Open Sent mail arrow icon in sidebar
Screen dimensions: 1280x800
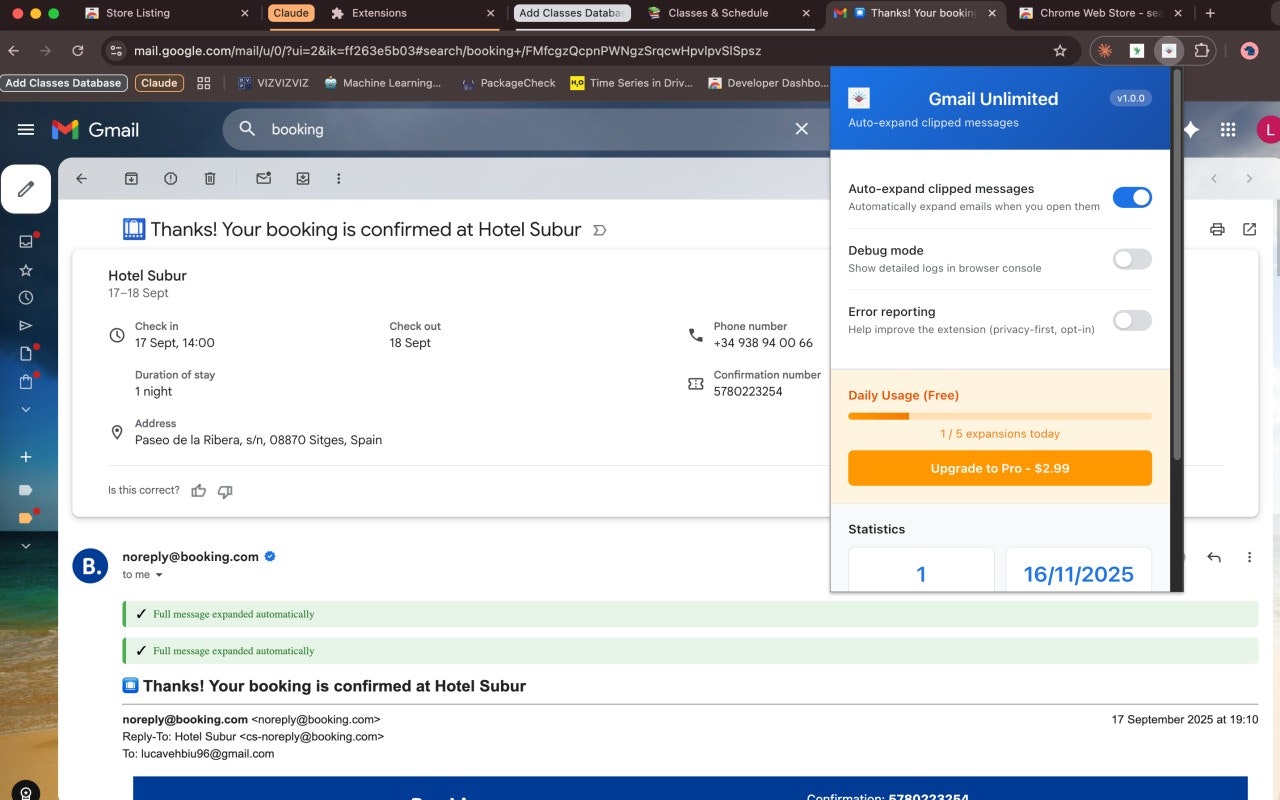tap(26, 325)
